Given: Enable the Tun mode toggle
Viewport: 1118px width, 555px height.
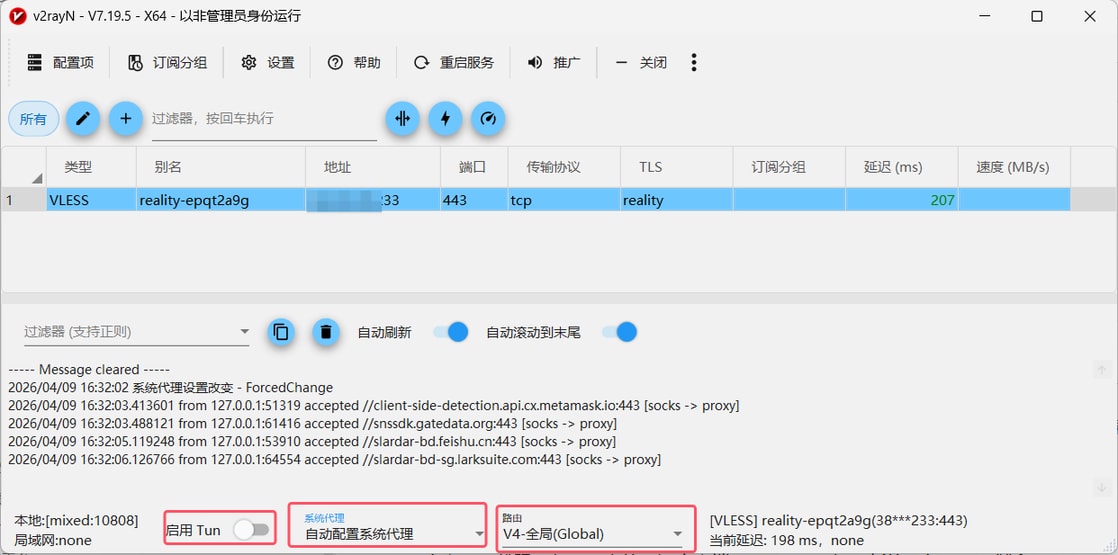Looking at the screenshot, I should 251,530.
